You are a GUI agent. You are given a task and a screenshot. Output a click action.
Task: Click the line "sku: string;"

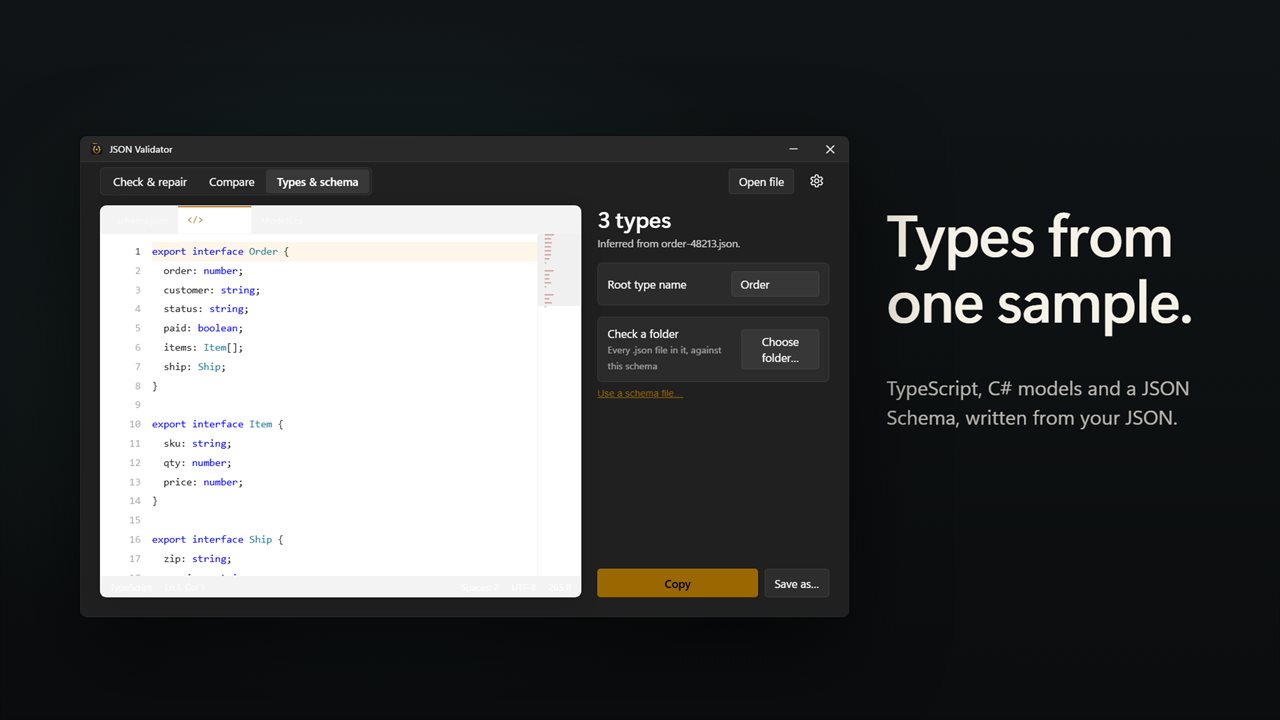point(197,443)
